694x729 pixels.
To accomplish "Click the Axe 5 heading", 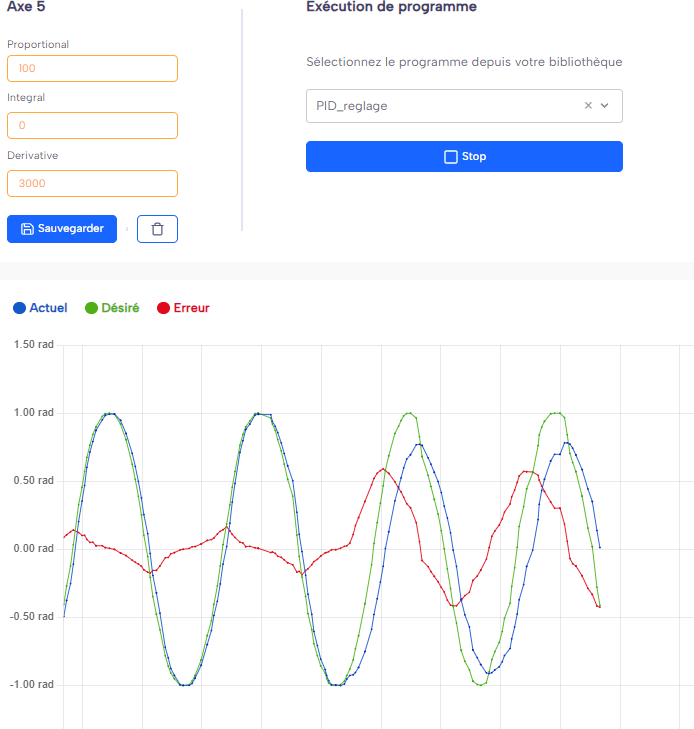I will 26,7.
